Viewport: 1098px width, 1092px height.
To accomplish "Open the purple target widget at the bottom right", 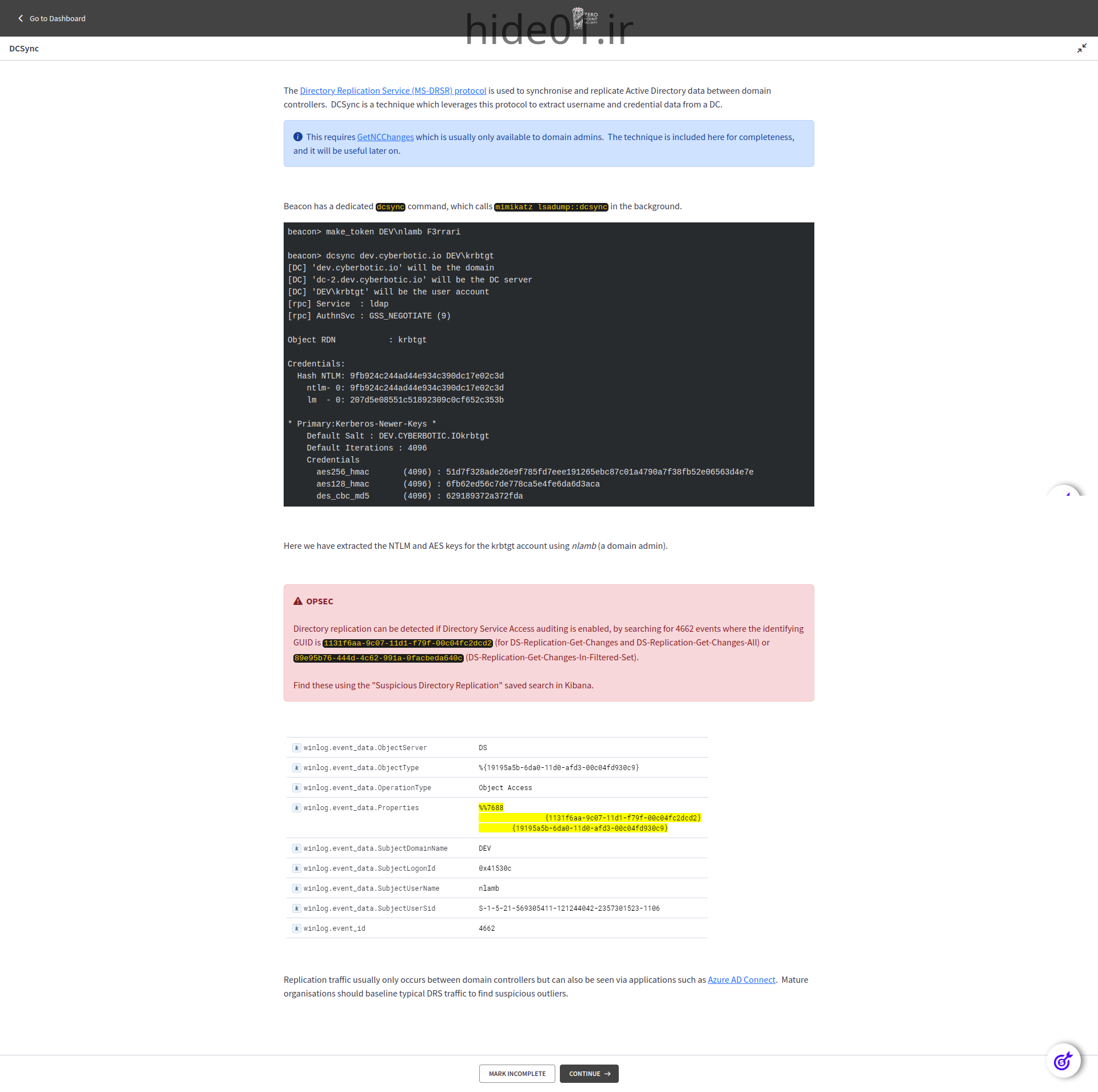I will click(1063, 1061).
